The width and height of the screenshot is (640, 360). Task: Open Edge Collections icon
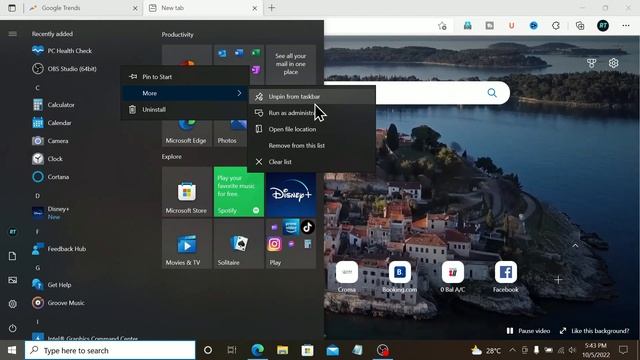click(580, 26)
